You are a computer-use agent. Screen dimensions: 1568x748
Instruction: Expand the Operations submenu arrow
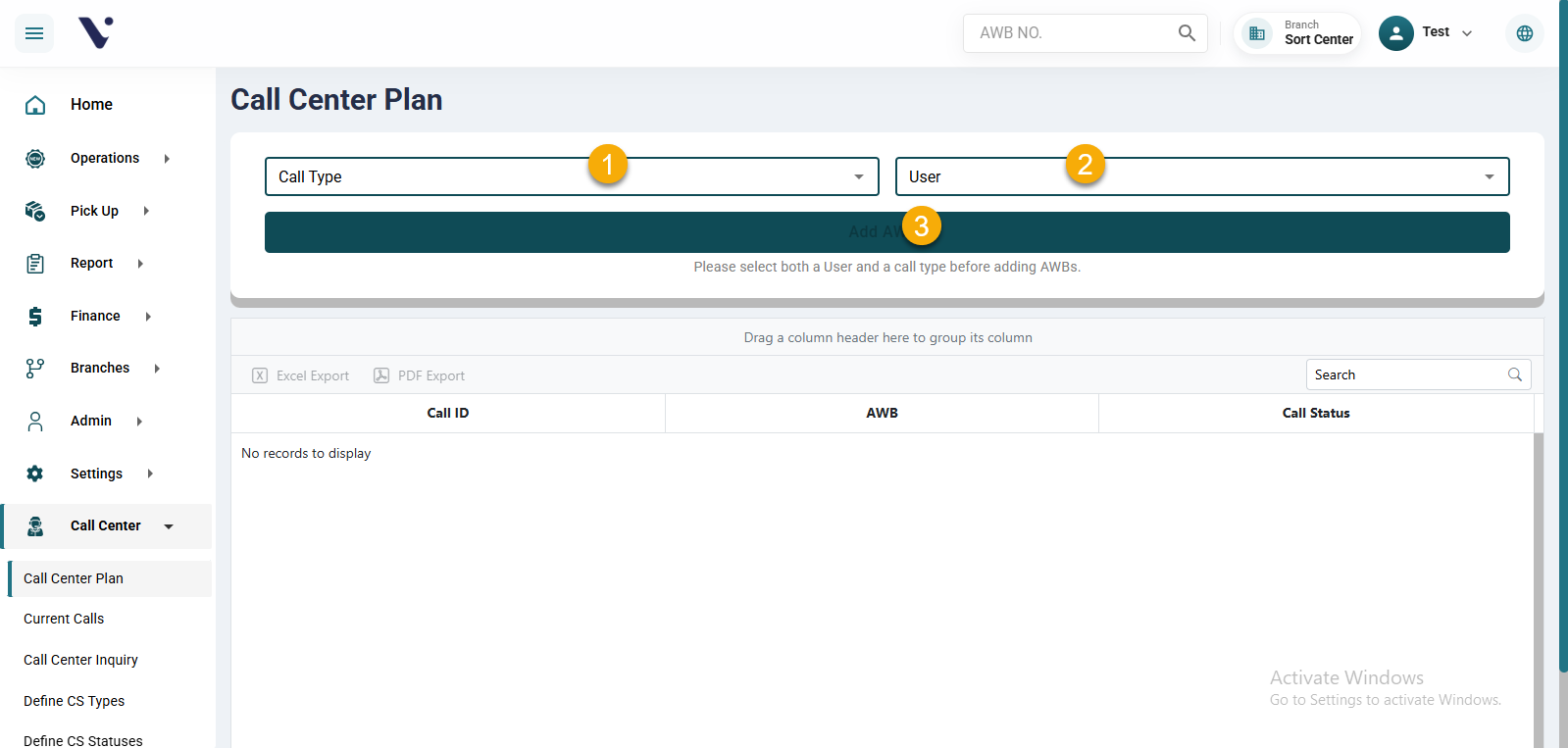click(x=167, y=159)
